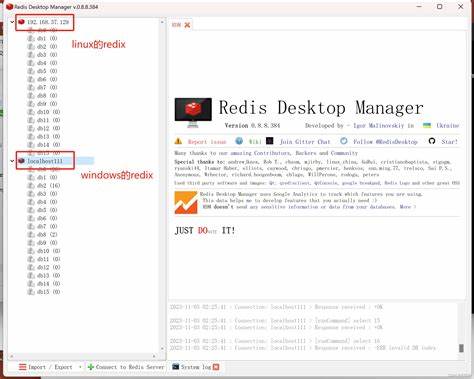Viewport: 474px width, 379px height.
Task: Maximize the Redis Desktop Manager window
Action: pyautogui.click(x=440, y=6)
